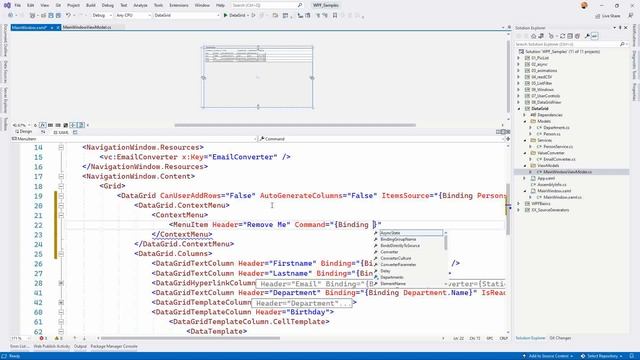Click swap panes icon between Design and XAML
This screenshot has height=360, width=640.
point(43,132)
